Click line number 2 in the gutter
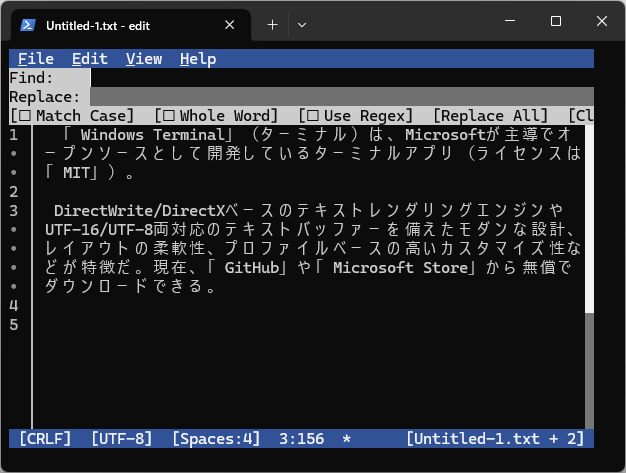The image size is (626, 473). [14, 192]
